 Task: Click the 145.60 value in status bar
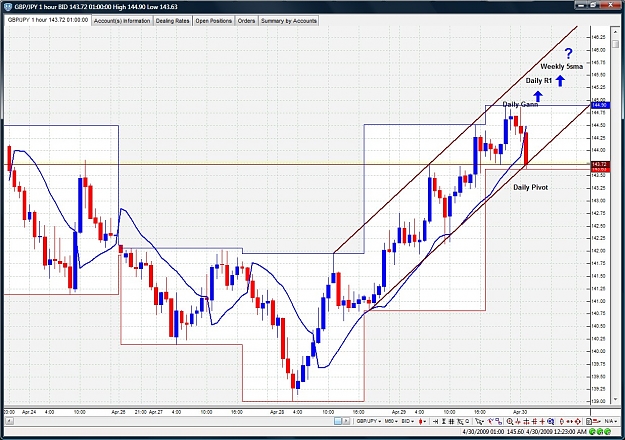click(516, 432)
